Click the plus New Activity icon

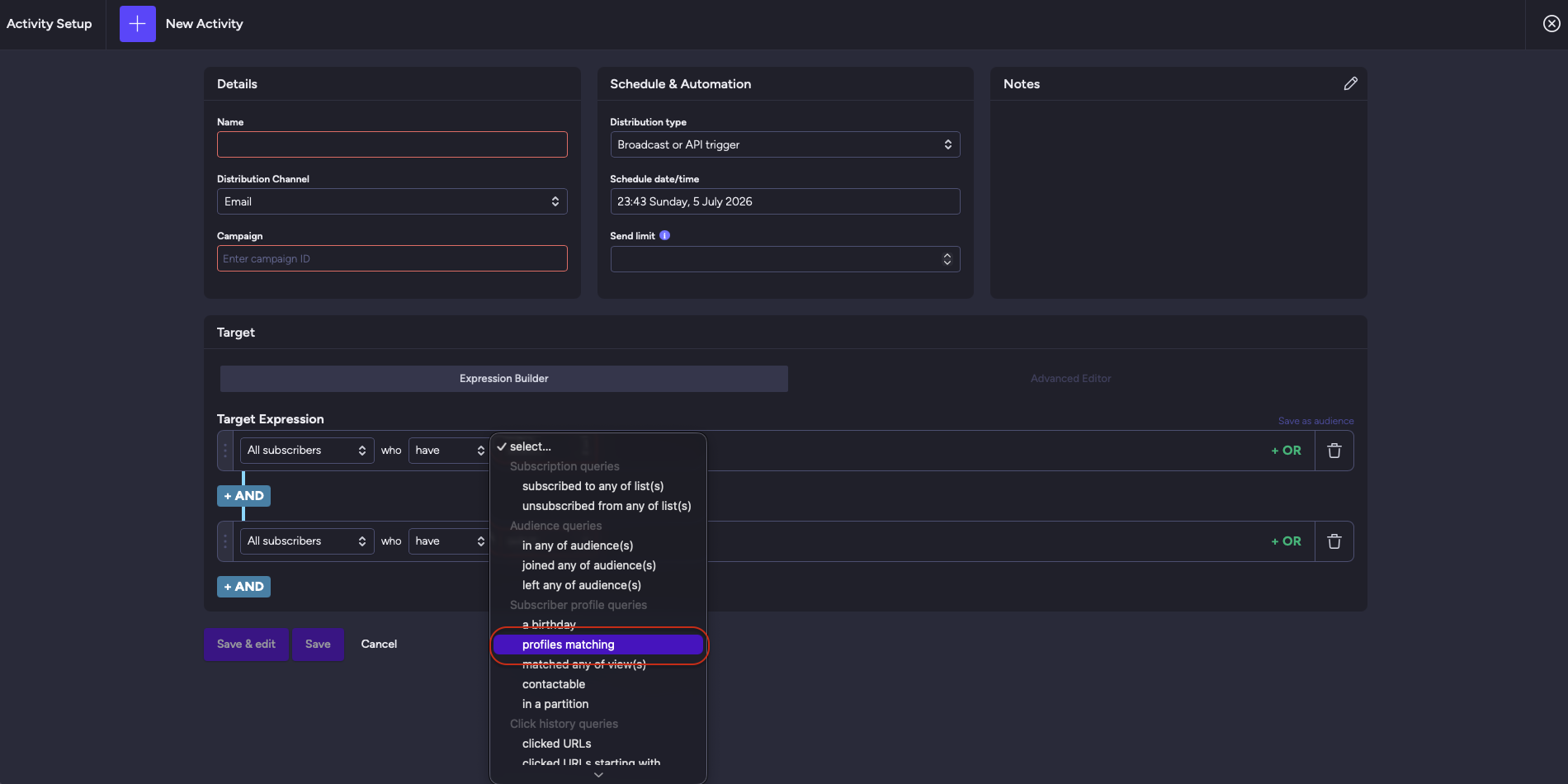point(137,24)
